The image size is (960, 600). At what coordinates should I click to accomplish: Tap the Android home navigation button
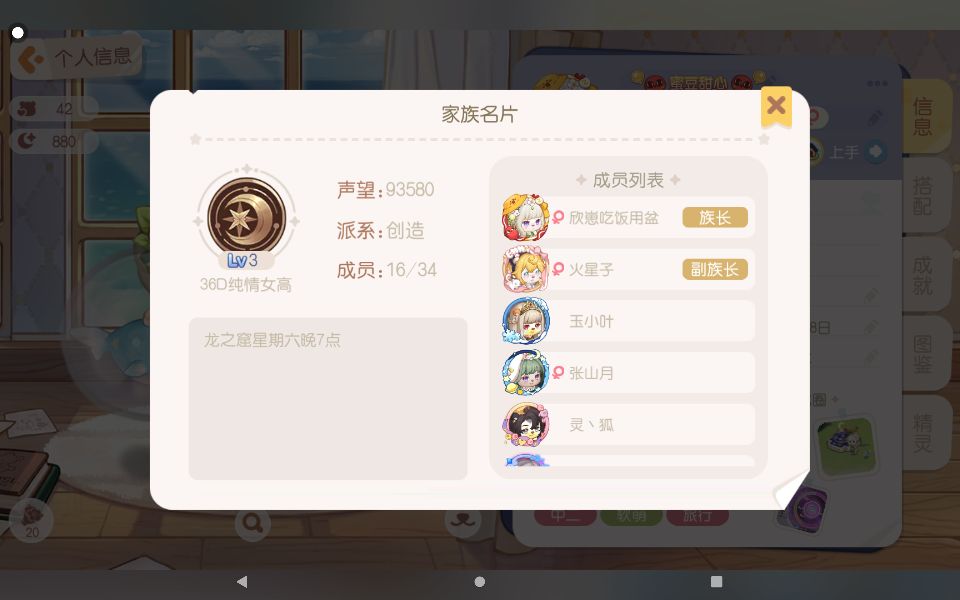tap(480, 582)
